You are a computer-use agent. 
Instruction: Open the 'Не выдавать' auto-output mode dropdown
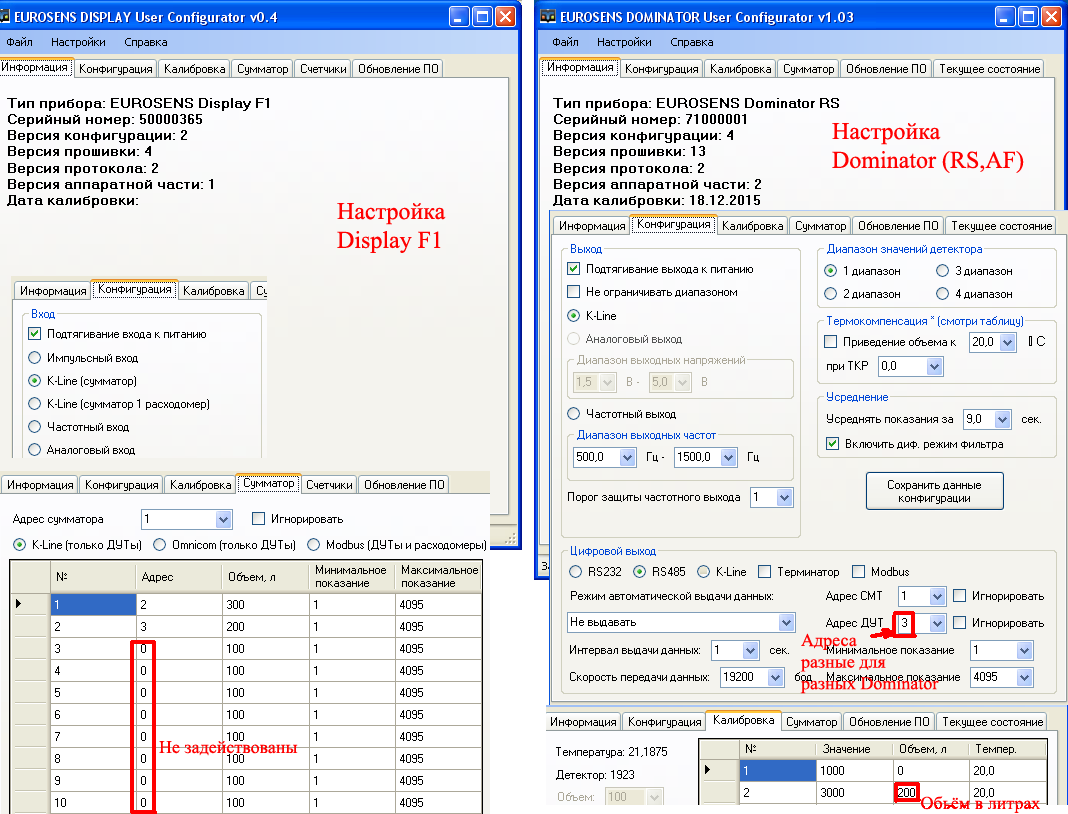[x=785, y=622]
